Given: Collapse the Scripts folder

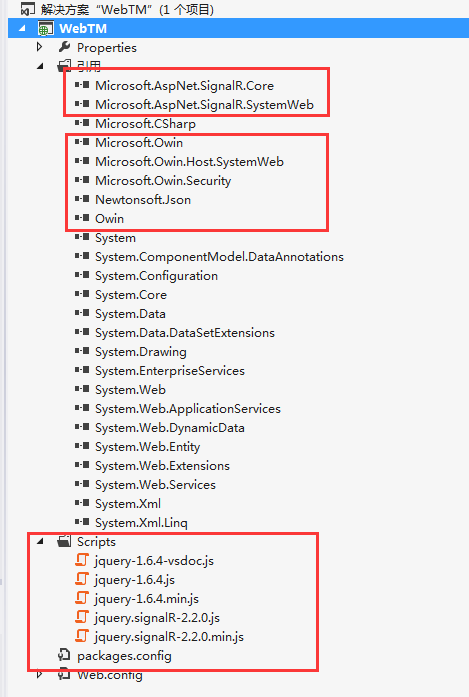Looking at the screenshot, I should [x=40, y=541].
